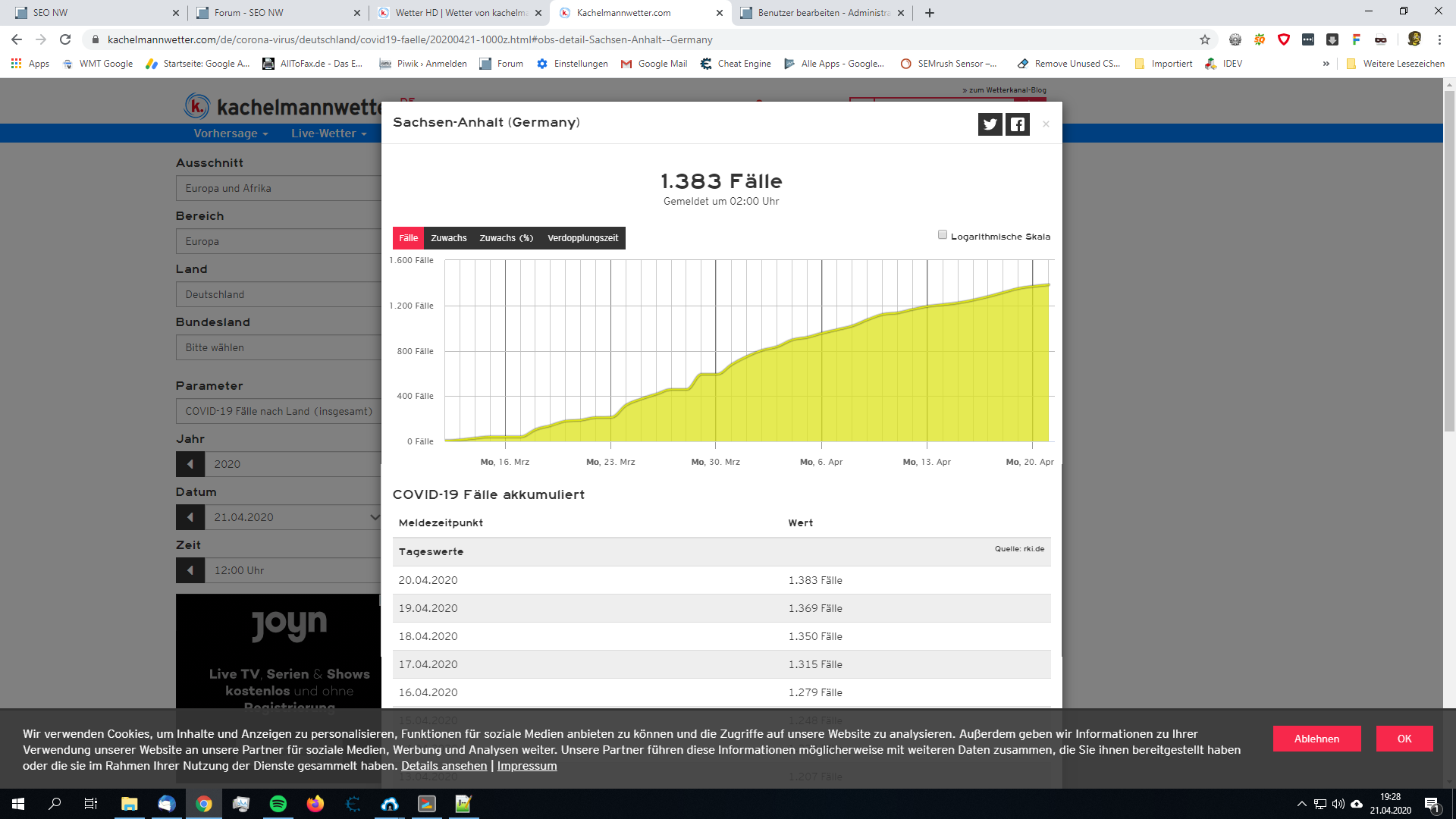Expand the Live-Wetter menu
This screenshot has height=819, width=1456.
point(328,133)
